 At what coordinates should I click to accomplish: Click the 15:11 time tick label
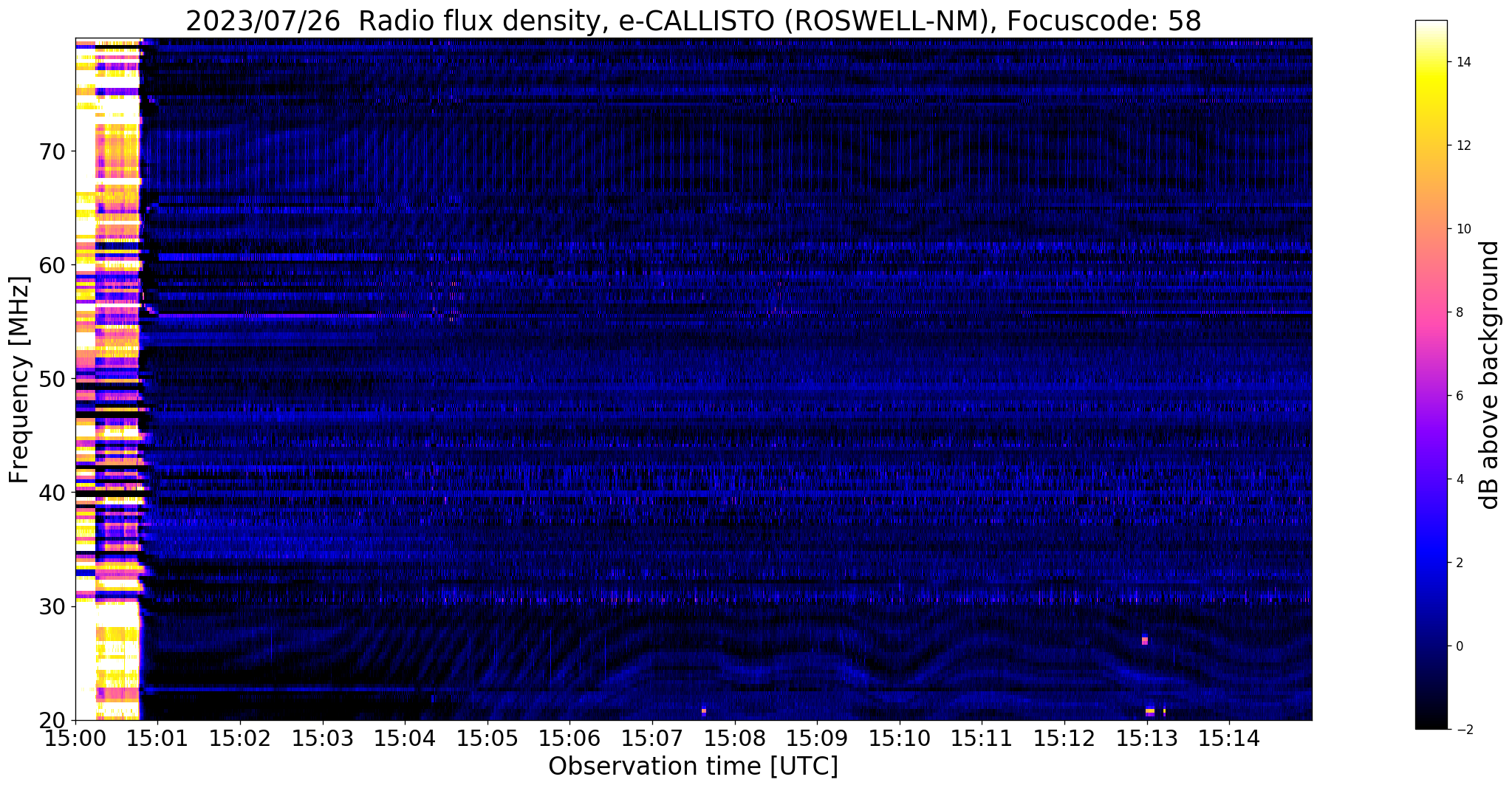coord(982,738)
